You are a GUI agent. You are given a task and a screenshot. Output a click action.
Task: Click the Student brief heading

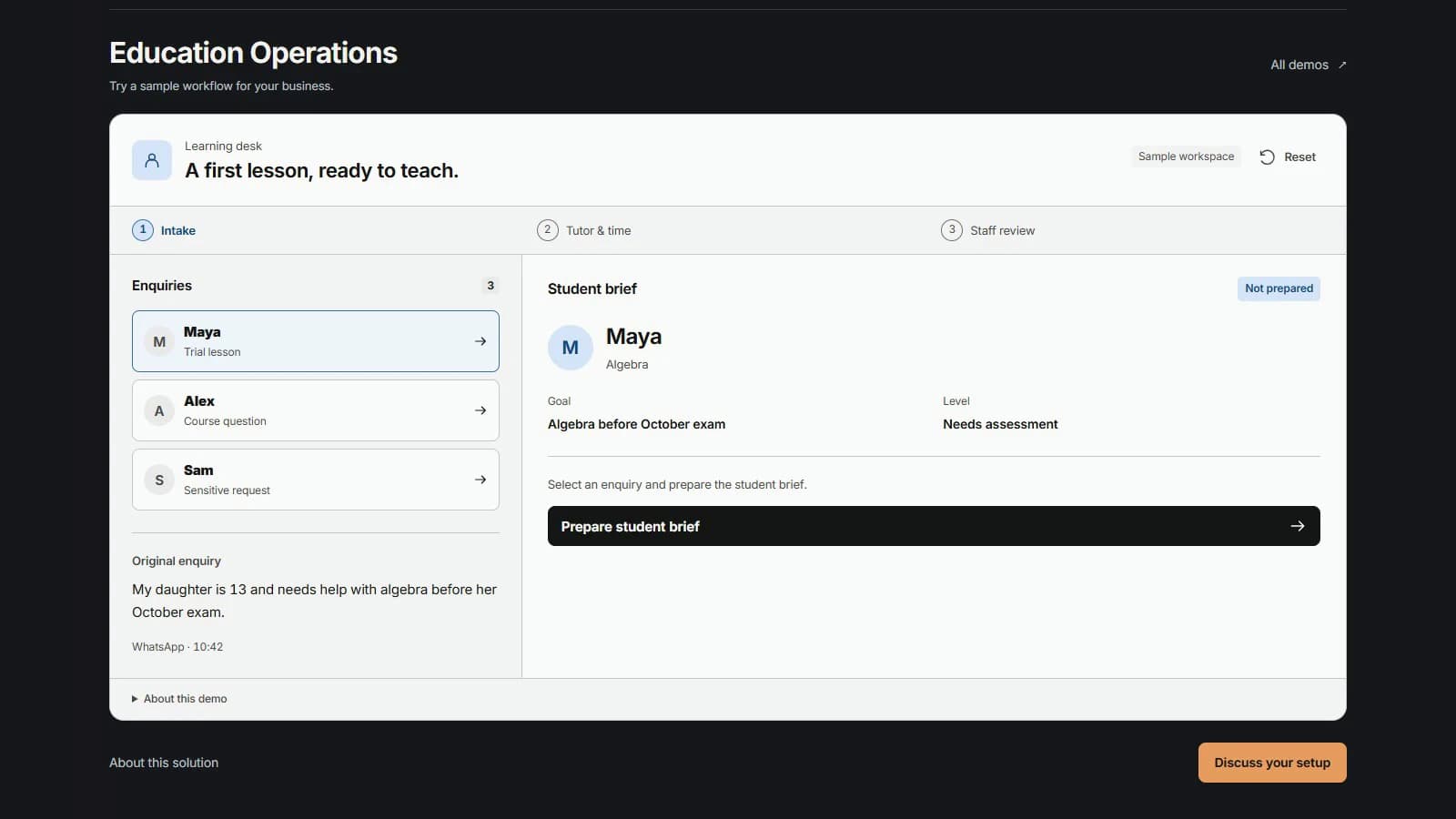pos(592,288)
